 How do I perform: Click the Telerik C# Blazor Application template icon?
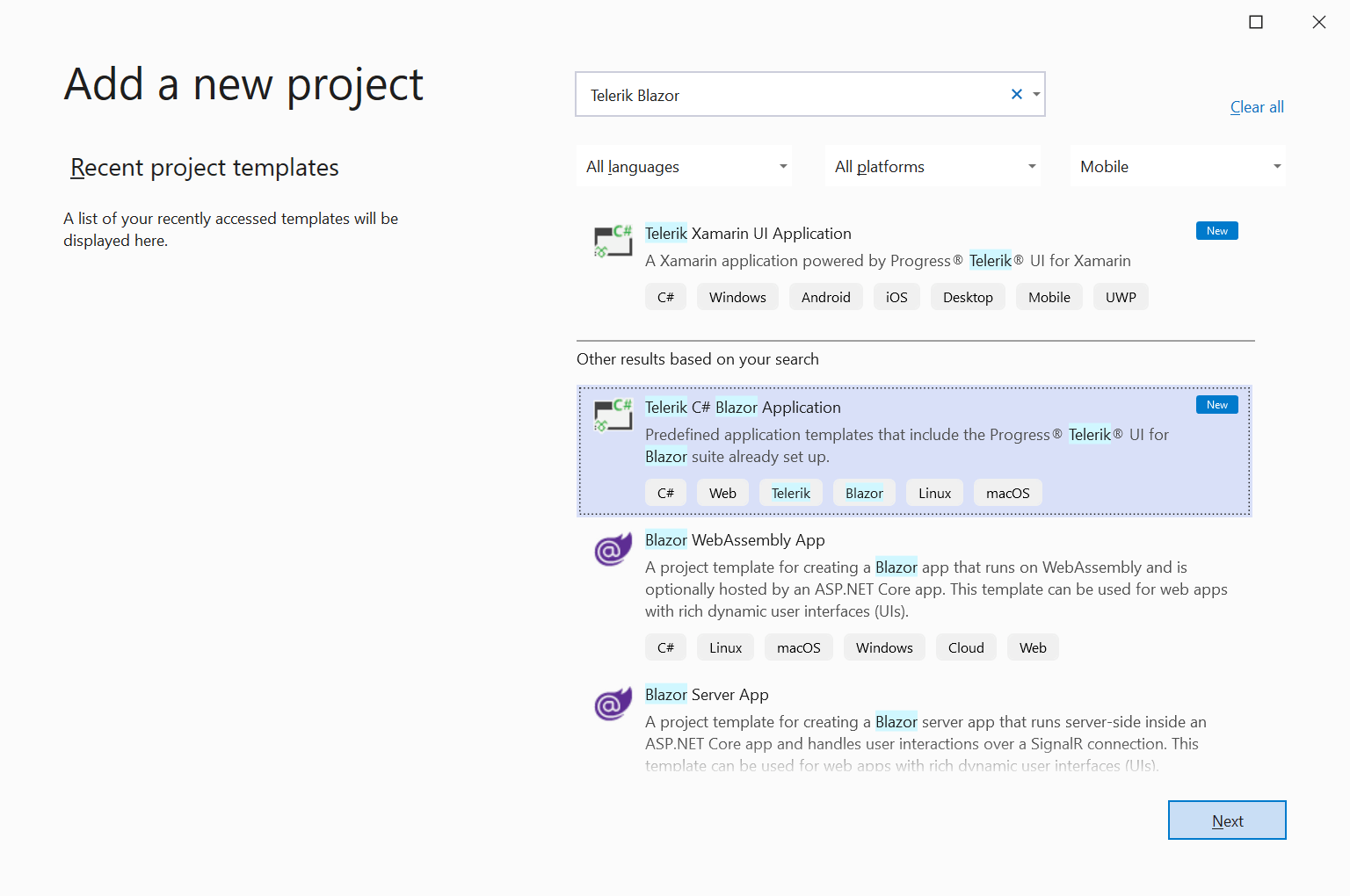point(613,415)
